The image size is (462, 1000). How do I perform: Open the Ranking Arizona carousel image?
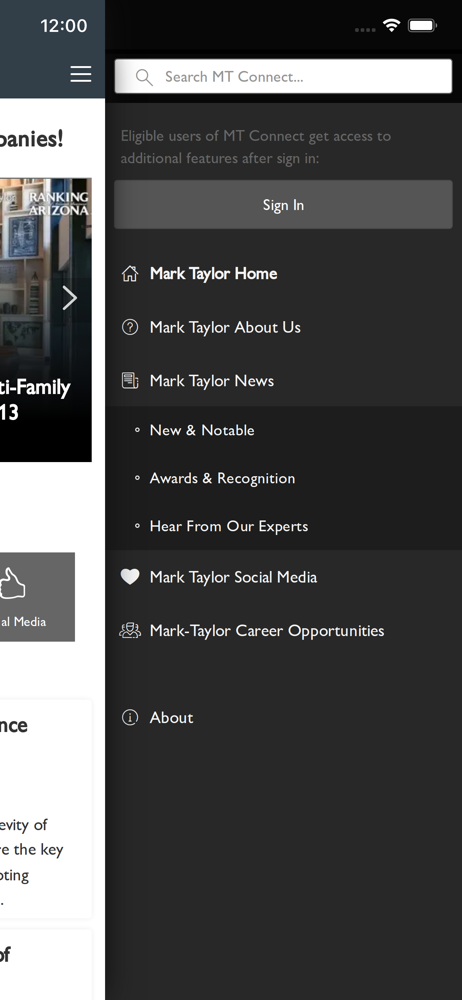[45, 320]
